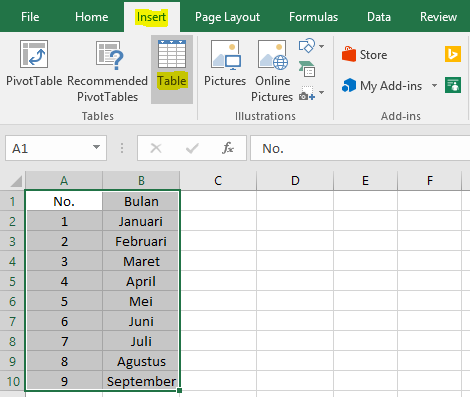Open the File tab
470x397 pixels.
coord(30,17)
